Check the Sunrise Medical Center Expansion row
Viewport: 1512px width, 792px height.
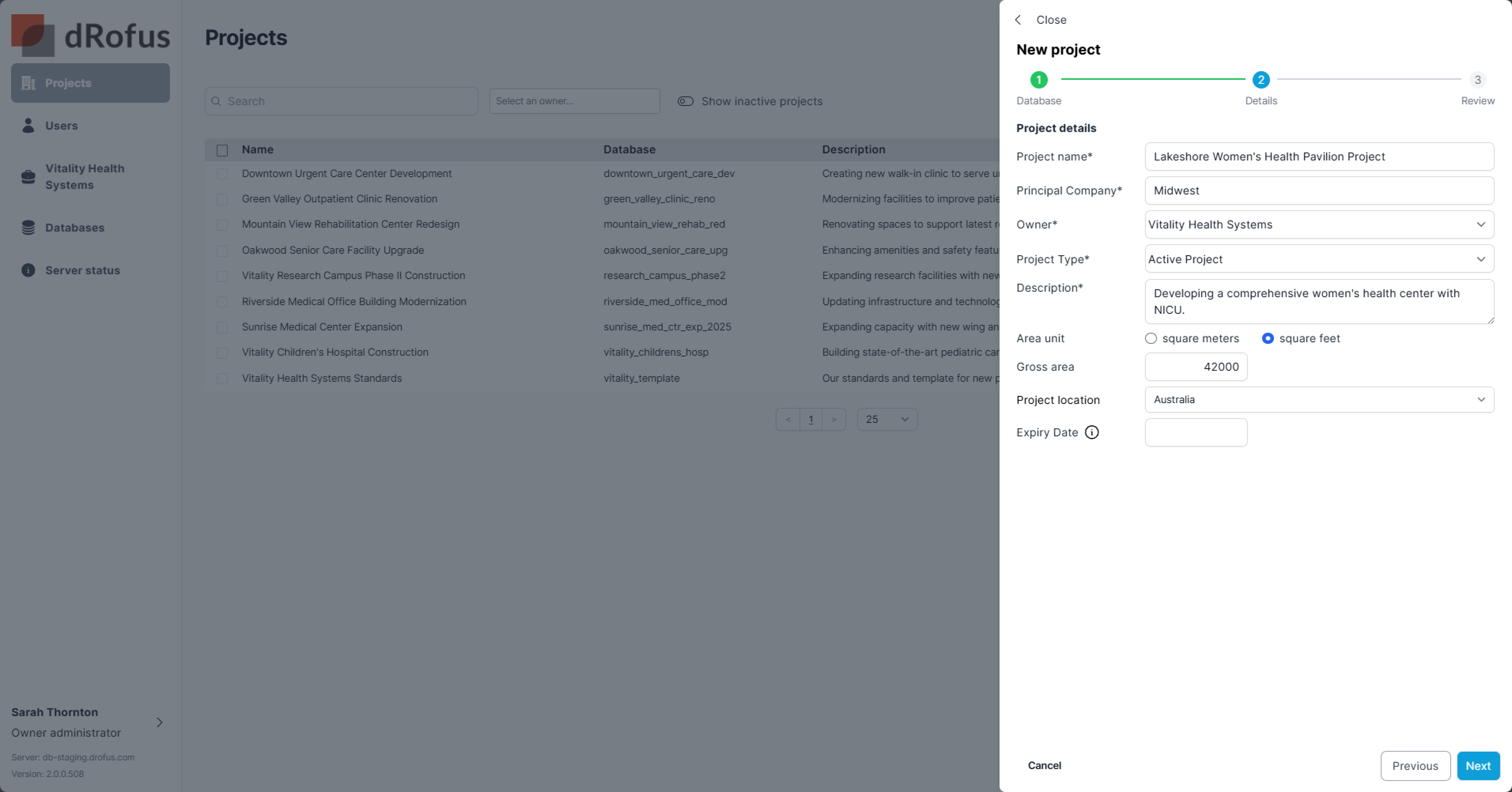222,327
